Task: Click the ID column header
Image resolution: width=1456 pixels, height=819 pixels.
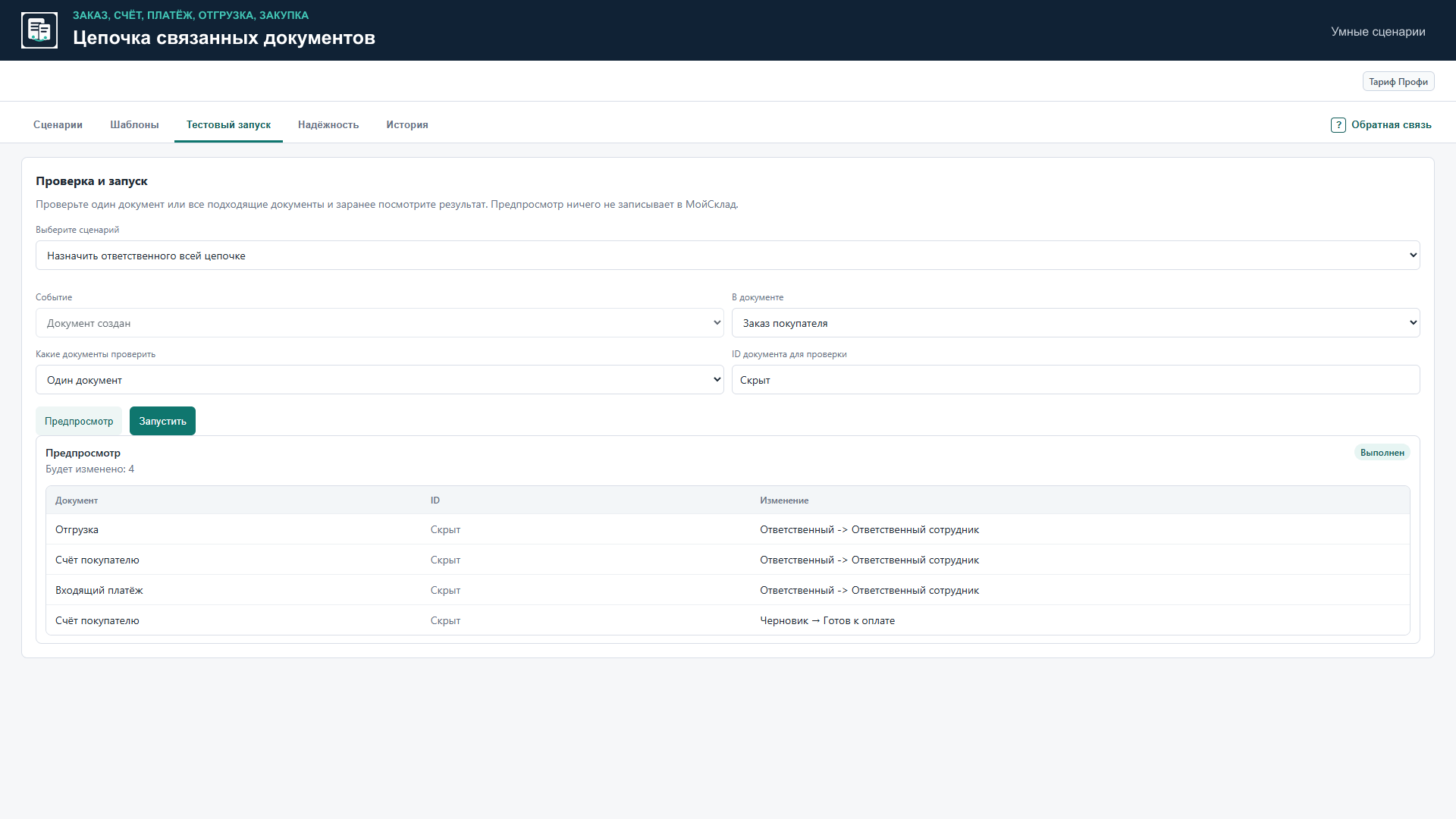Action: [x=435, y=500]
